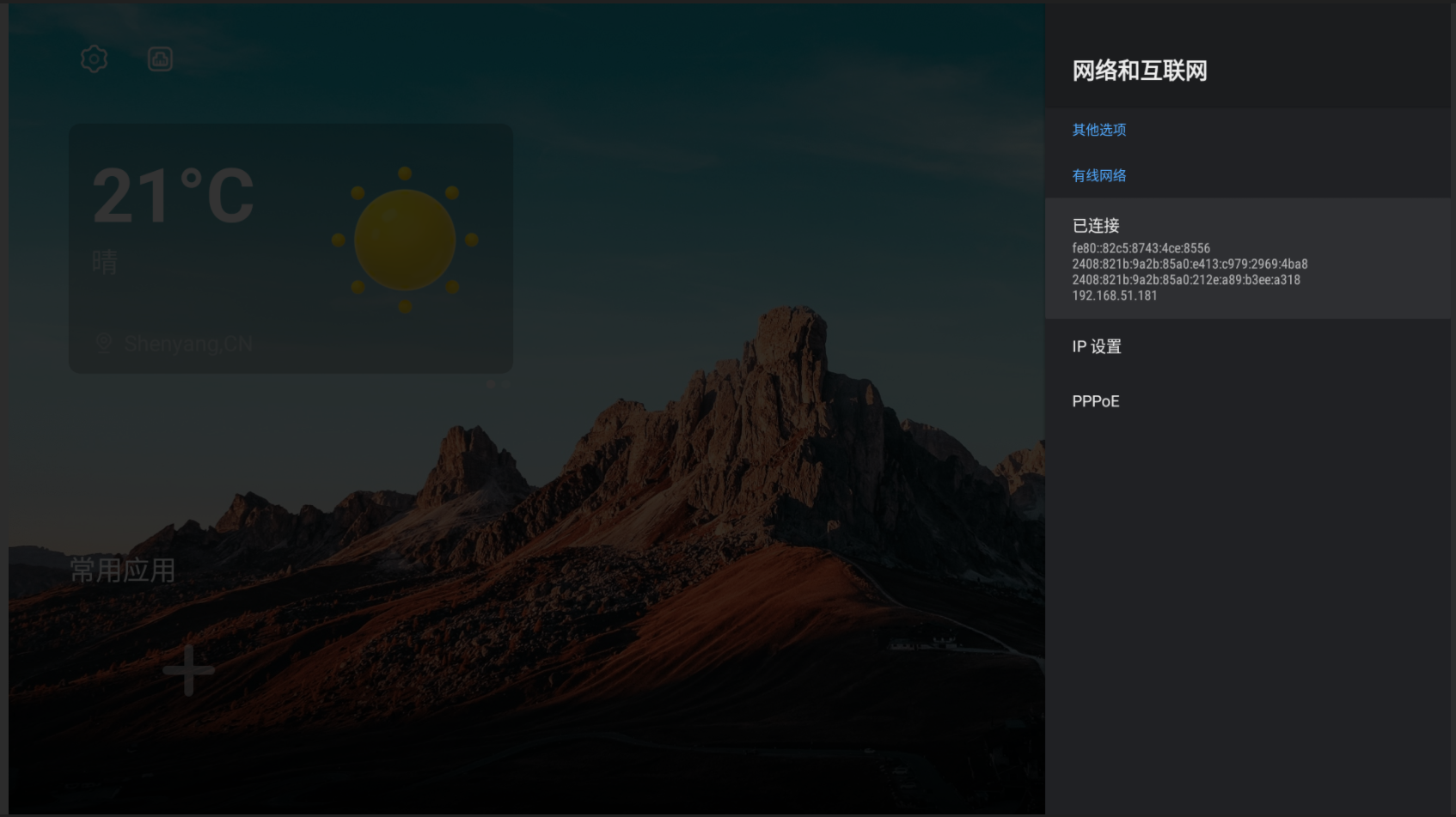Image resolution: width=1456 pixels, height=817 pixels.
Task: Select the Shenyang,CN location label
Action: (189, 343)
